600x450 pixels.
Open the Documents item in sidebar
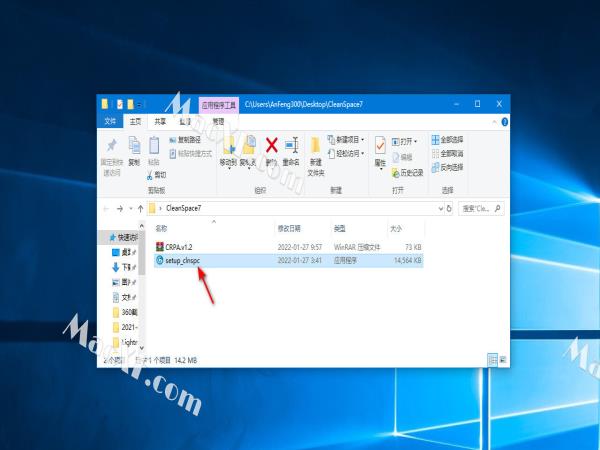123,297
